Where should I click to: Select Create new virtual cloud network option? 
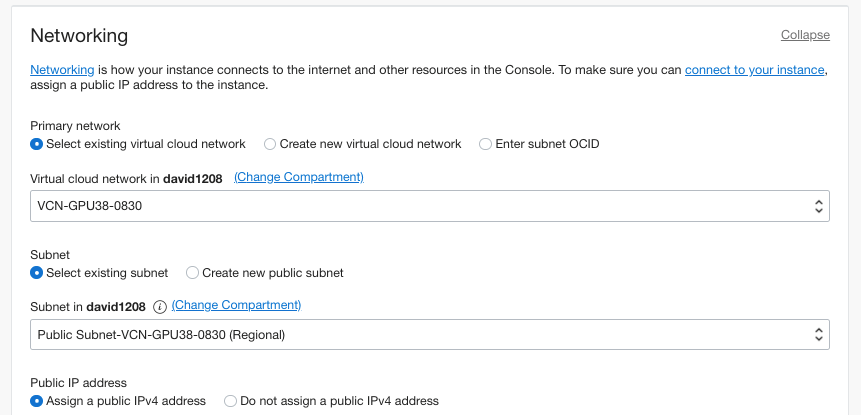tap(270, 144)
